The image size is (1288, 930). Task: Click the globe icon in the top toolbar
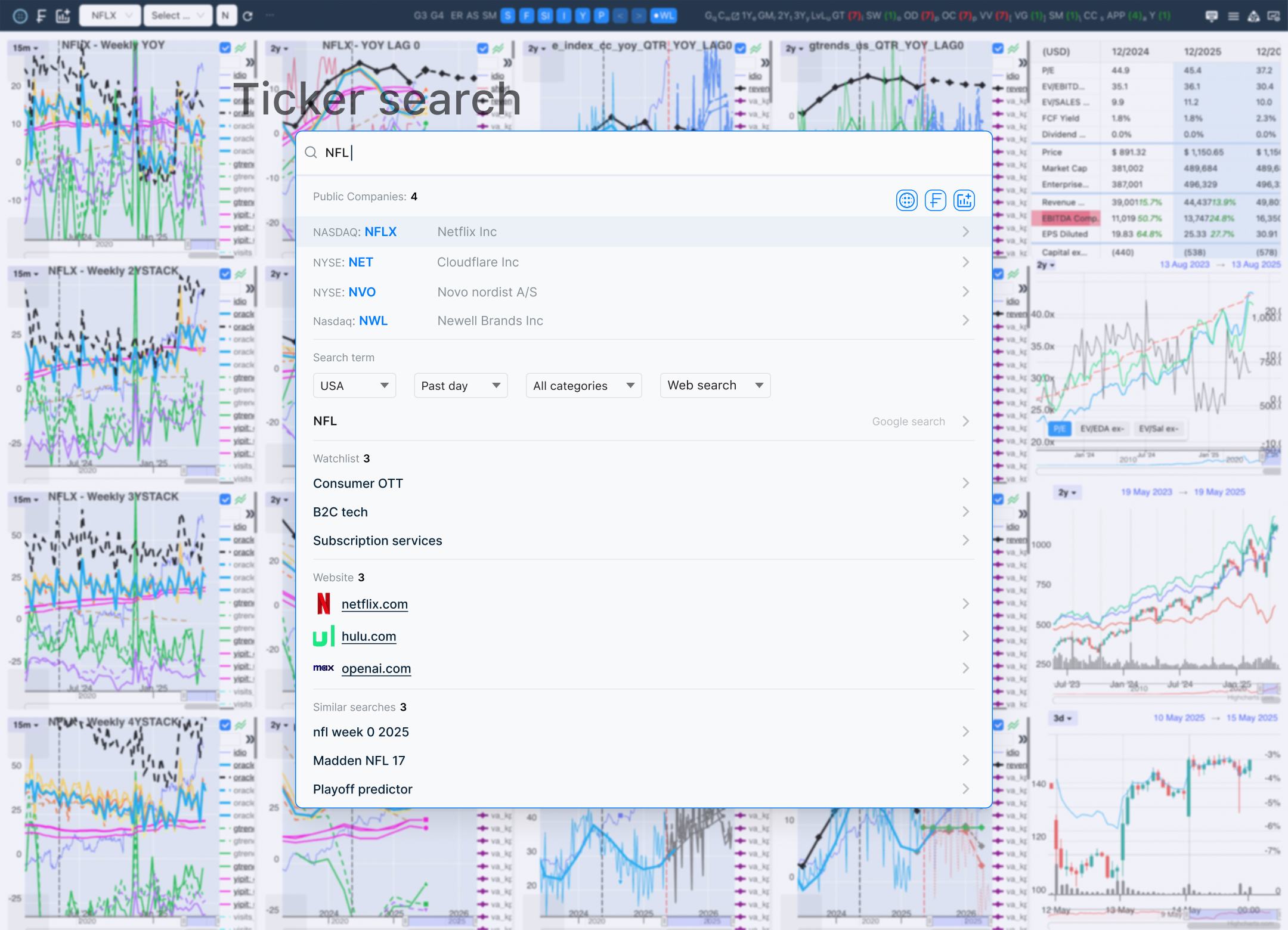coord(20,16)
